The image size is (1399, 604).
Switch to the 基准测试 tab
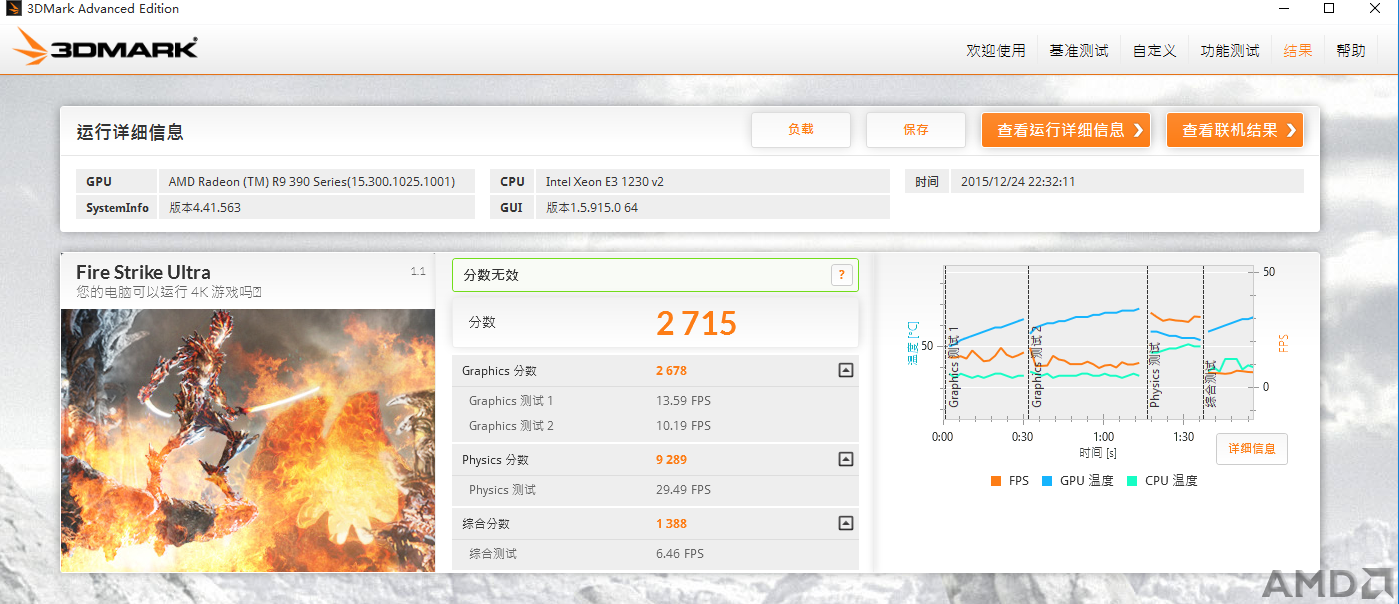click(1078, 50)
